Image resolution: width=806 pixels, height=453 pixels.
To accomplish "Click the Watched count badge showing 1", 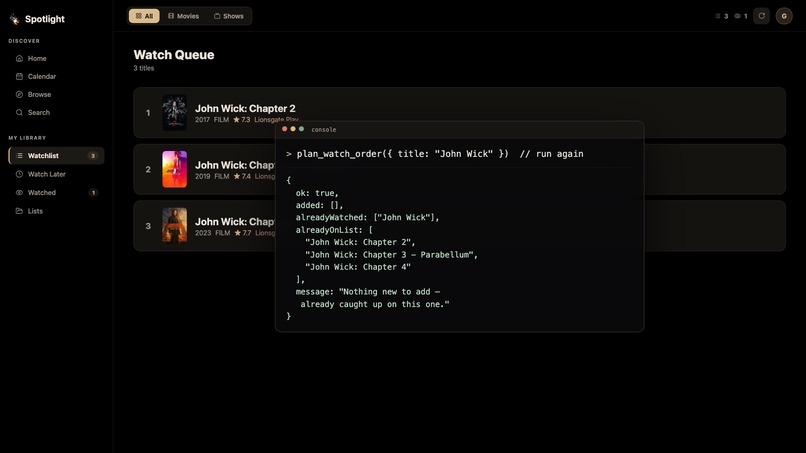I will point(93,193).
